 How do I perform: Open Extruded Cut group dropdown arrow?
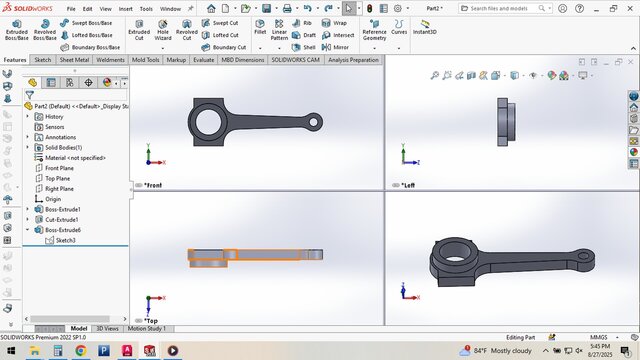pos(163,48)
